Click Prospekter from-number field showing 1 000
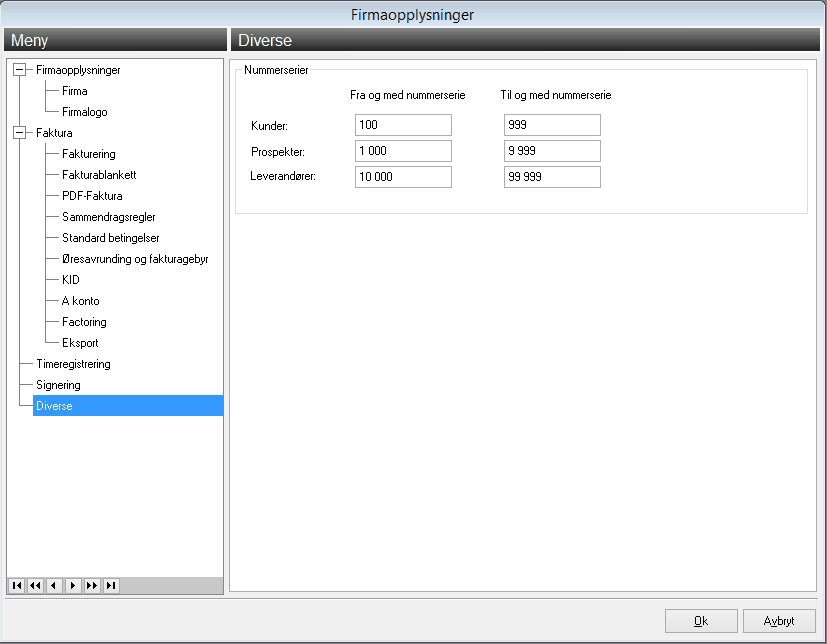The height and width of the screenshot is (644, 827). (403, 151)
